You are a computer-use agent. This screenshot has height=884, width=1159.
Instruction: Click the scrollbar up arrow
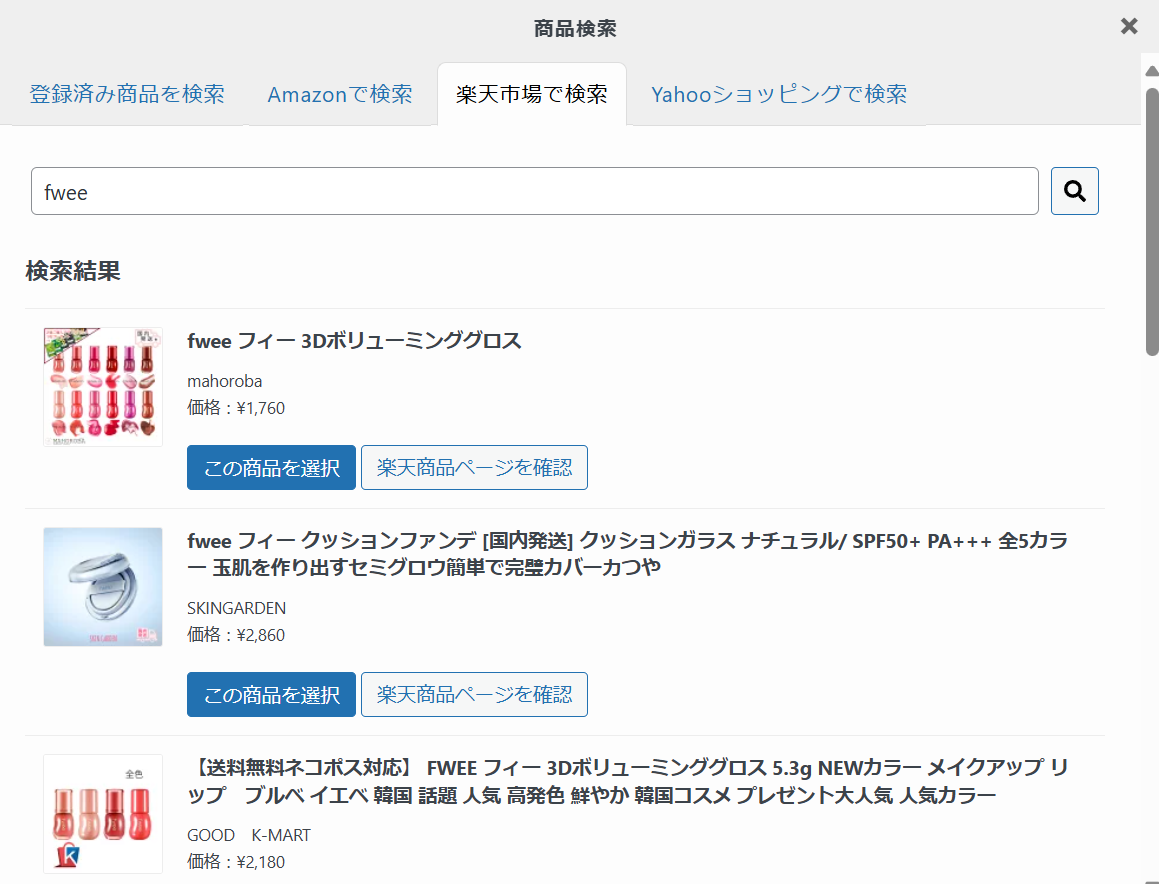(1152, 71)
